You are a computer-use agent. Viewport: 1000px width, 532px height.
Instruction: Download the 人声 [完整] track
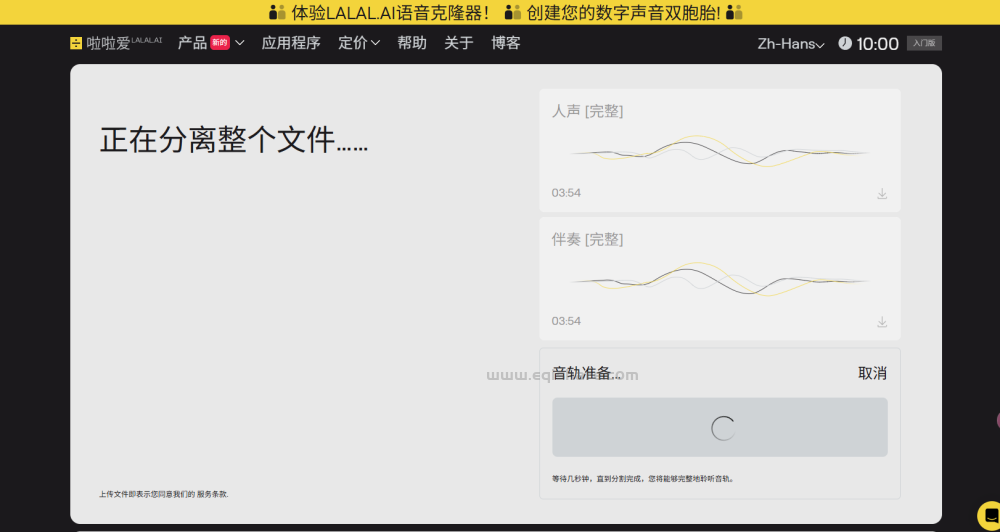(x=881, y=193)
